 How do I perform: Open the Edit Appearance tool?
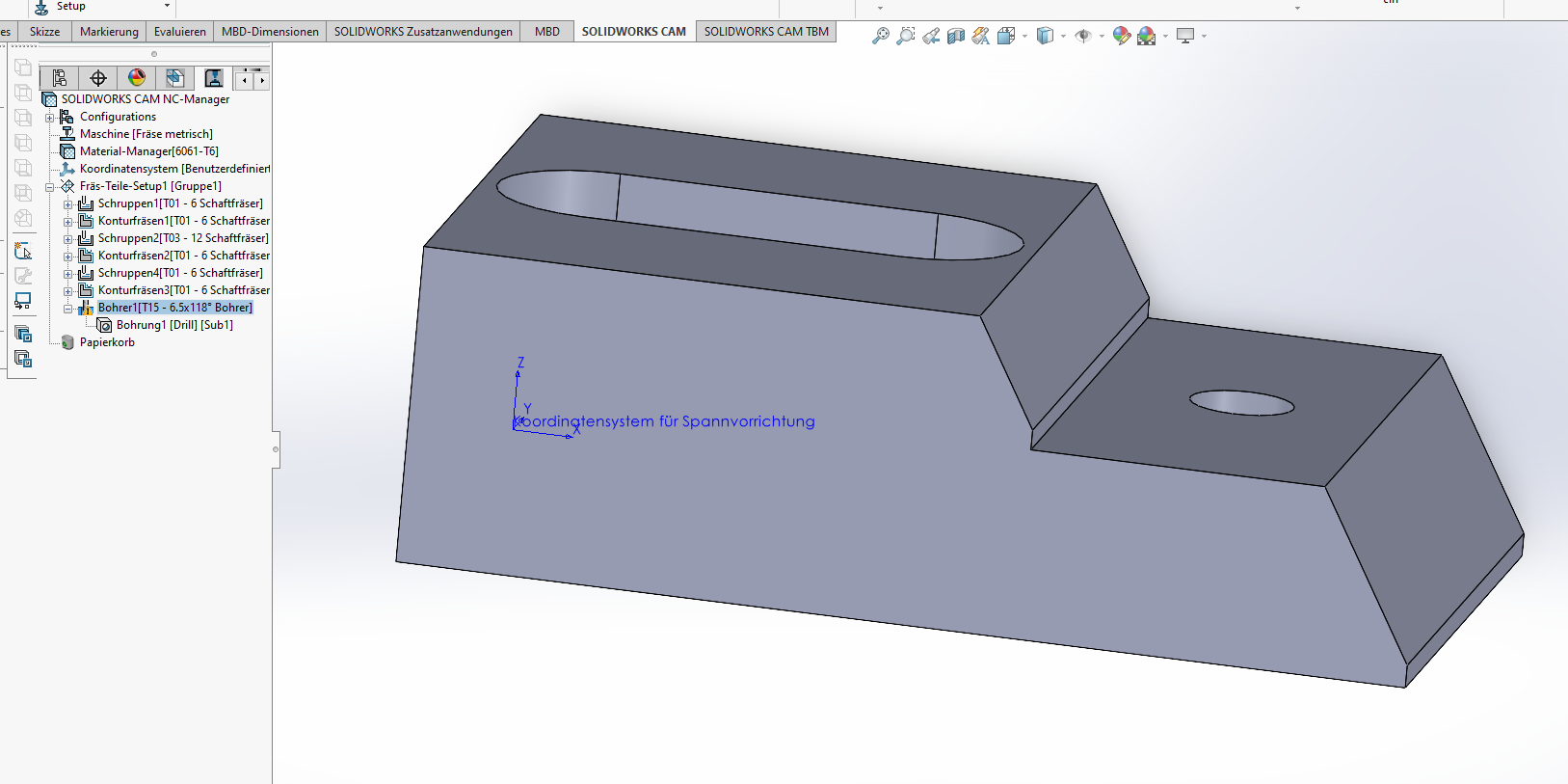coord(1121,37)
